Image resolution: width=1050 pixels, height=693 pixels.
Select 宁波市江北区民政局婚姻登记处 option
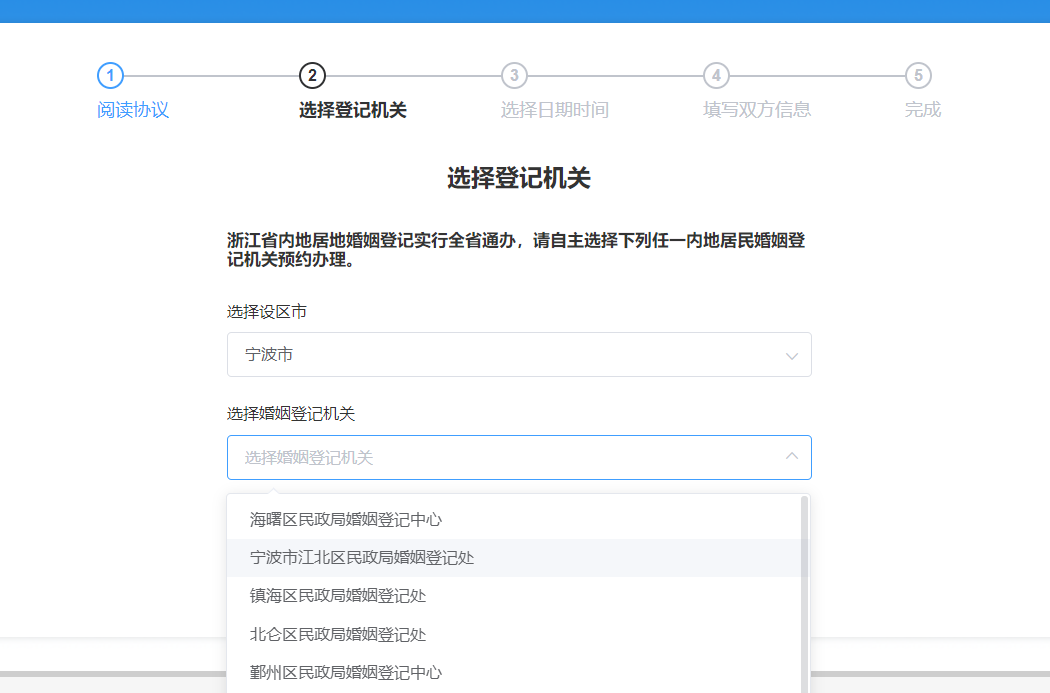(x=362, y=558)
